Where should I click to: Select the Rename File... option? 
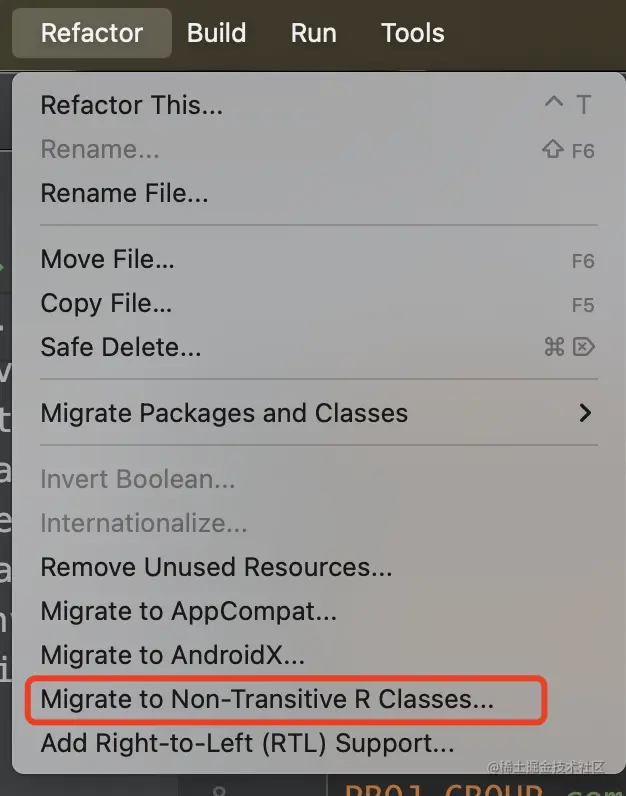point(319,193)
